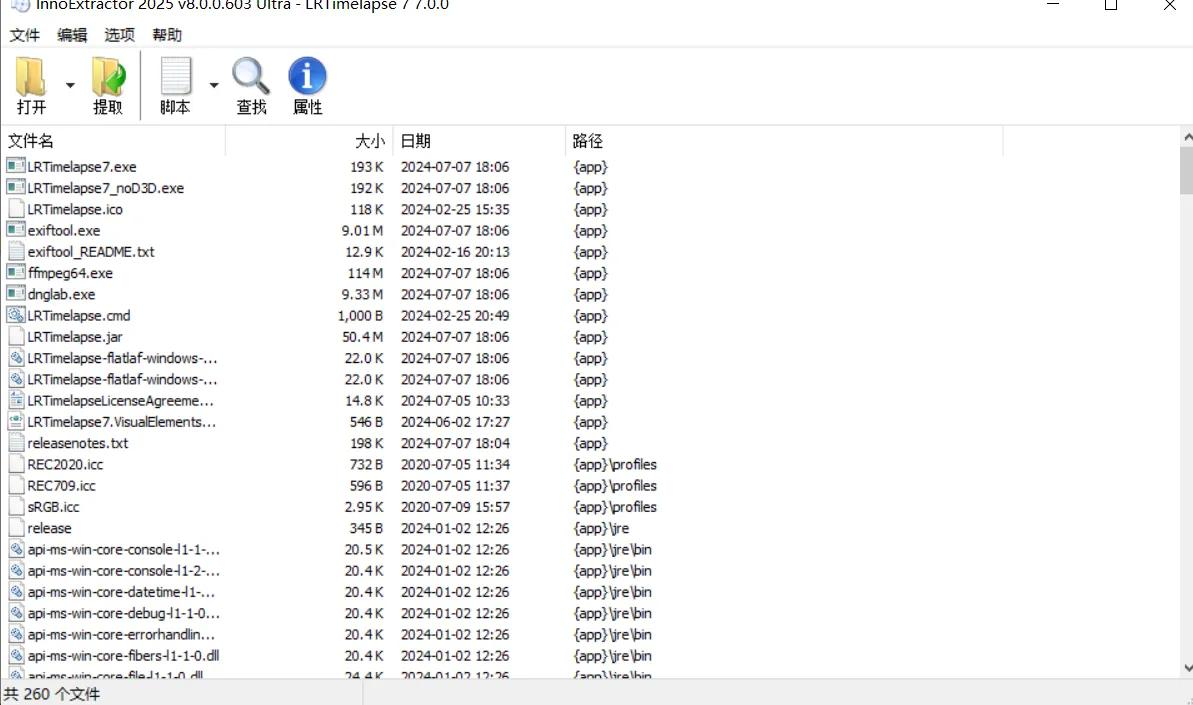Select the ffmpeg64.exe executable icon
The height and width of the screenshot is (705, 1193).
pos(15,272)
